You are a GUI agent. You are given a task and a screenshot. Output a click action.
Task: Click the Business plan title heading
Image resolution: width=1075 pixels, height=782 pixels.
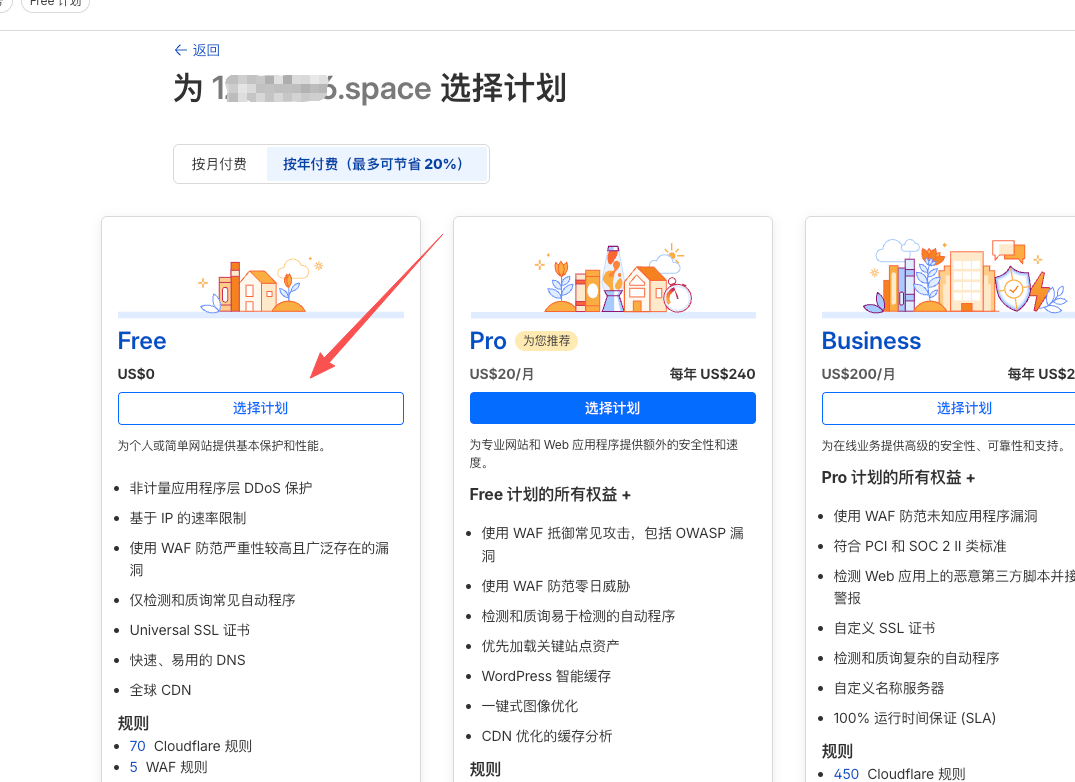871,341
